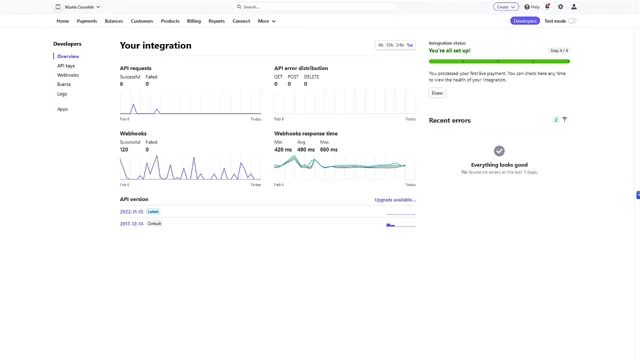
Task: Open the notifications bell icon
Action: click(547, 7)
